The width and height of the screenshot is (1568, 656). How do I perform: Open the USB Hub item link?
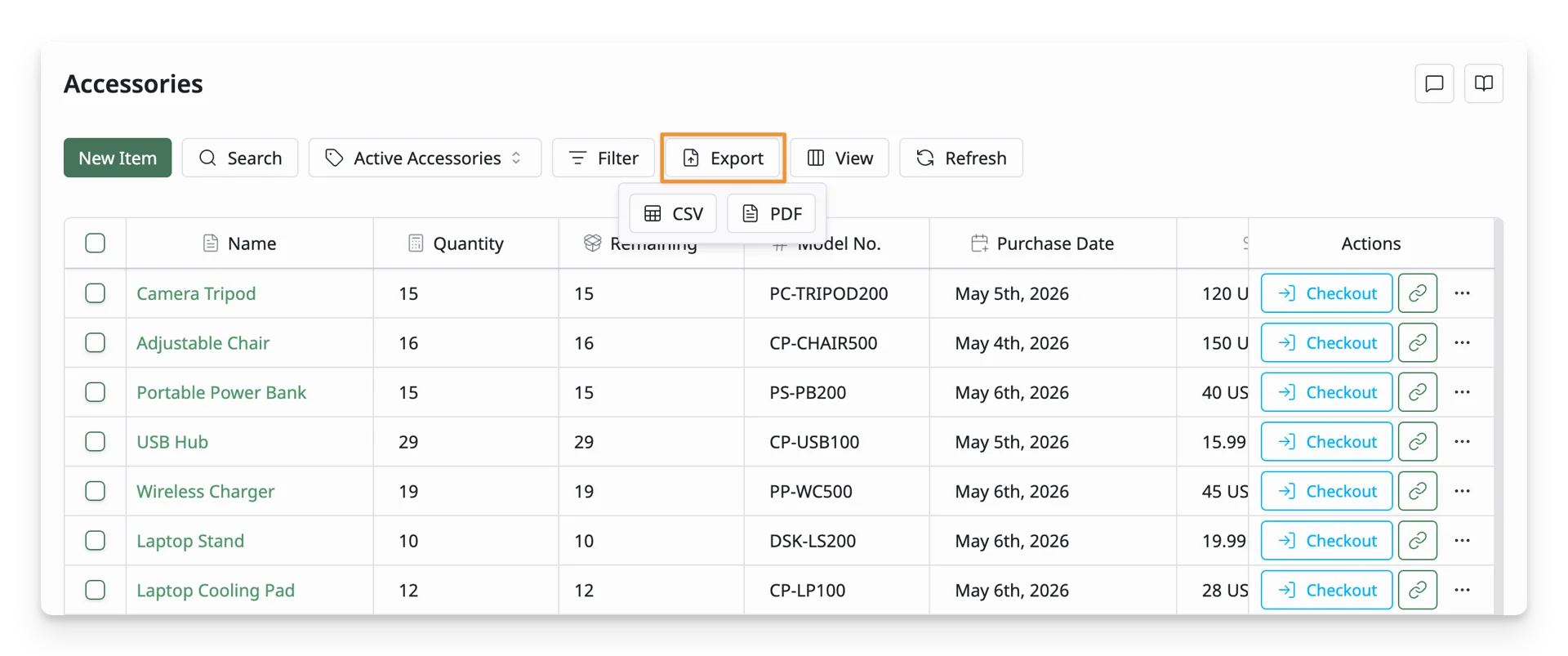click(172, 442)
